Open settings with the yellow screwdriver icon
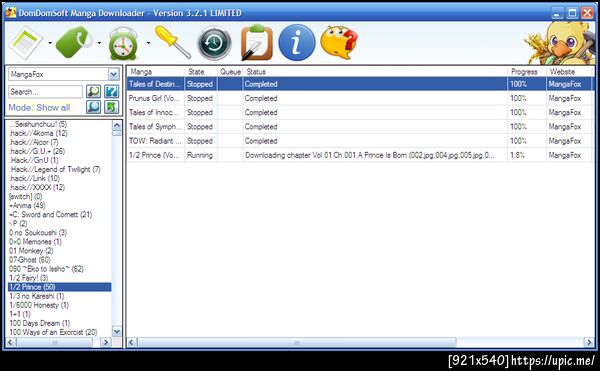Image resolution: width=600 pixels, height=371 pixels. click(x=173, y=42)
